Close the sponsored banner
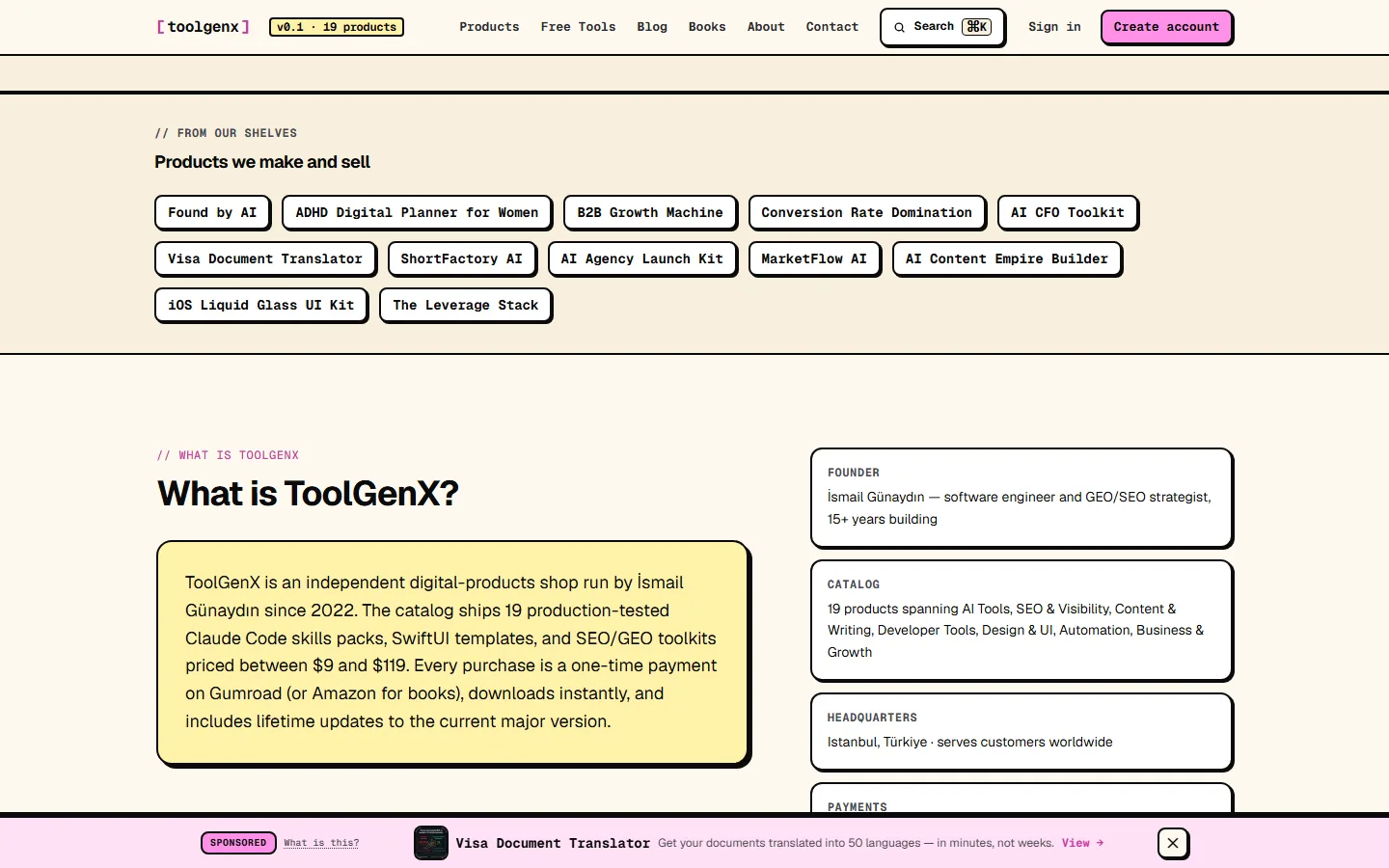Viewport: 1389px width, 868px height. click(1173, 843)
